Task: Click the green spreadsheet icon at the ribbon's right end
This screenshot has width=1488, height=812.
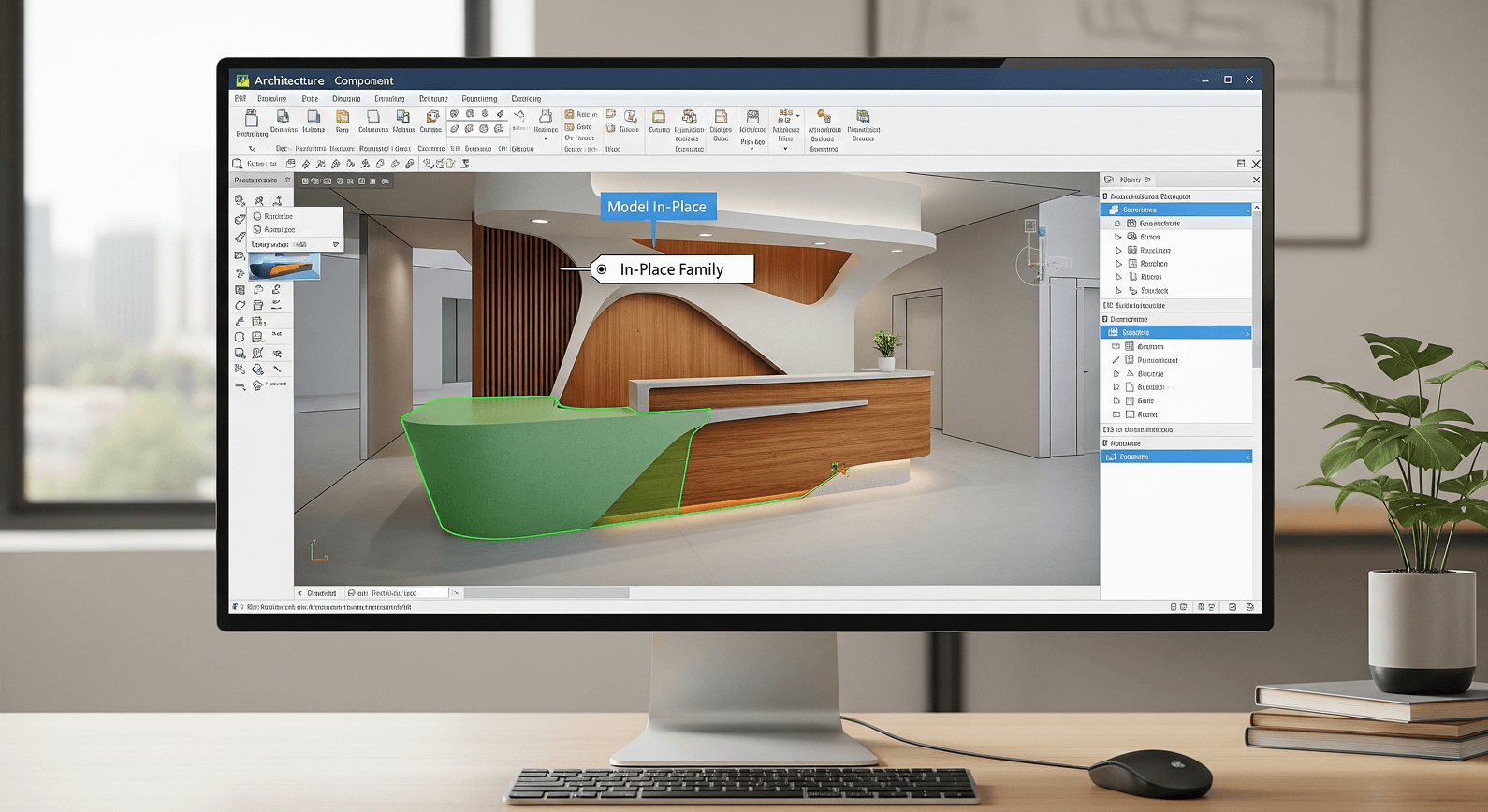Action: pos(863,117)
